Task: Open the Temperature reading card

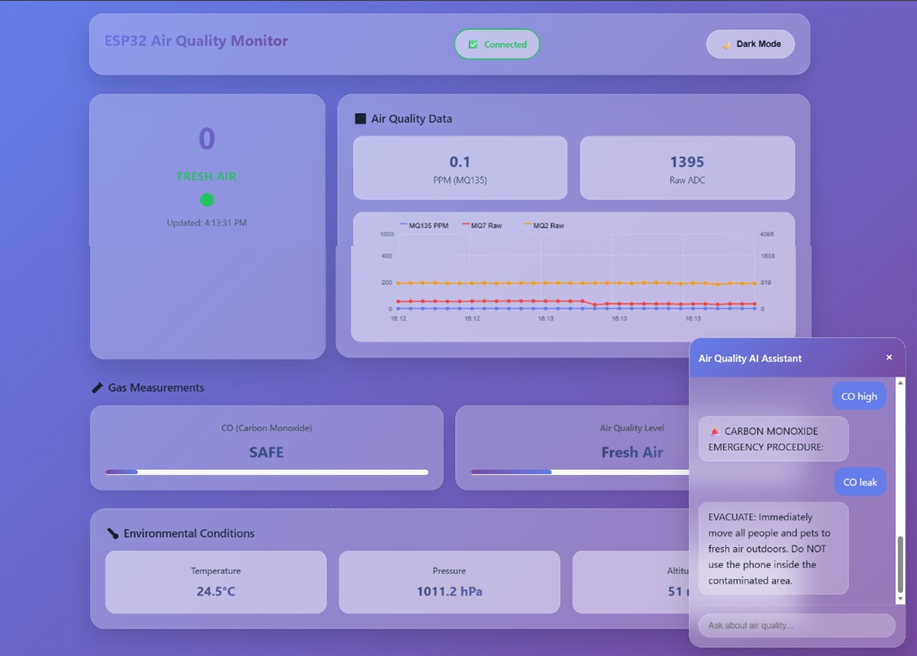Action: tap(216, 582)
